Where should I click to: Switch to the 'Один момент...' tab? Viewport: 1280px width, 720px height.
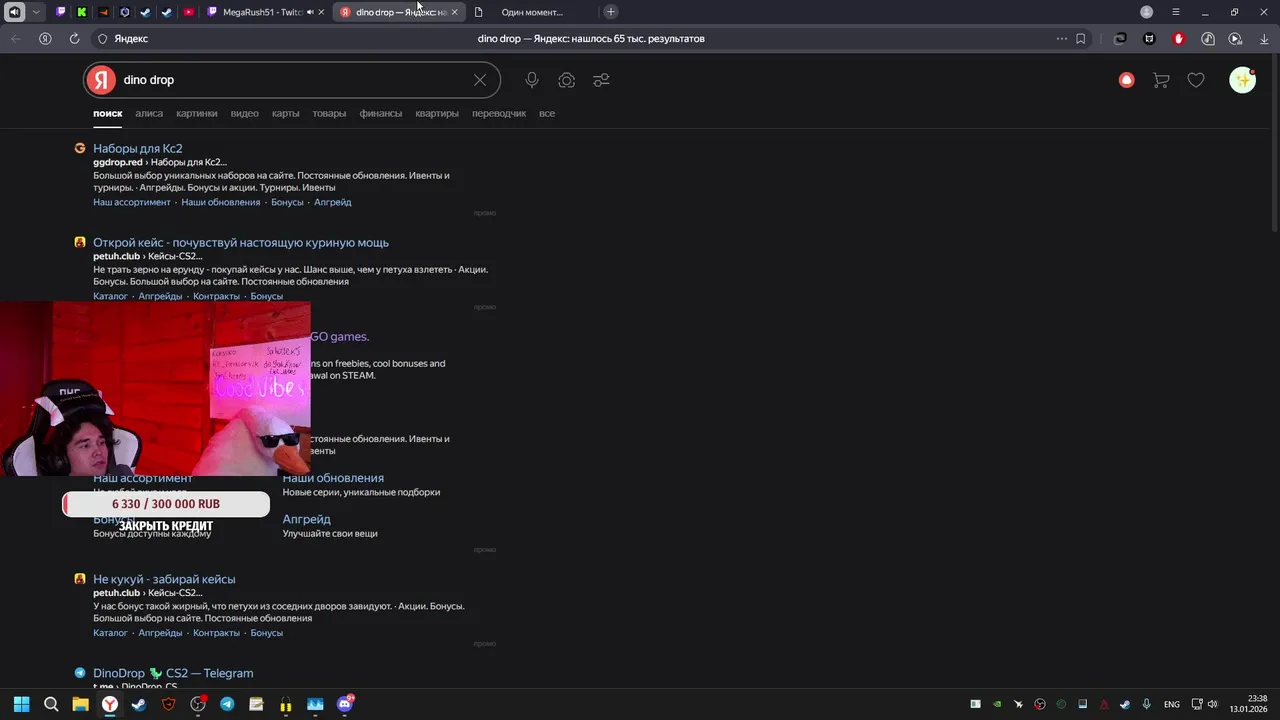tap(532, 12)
